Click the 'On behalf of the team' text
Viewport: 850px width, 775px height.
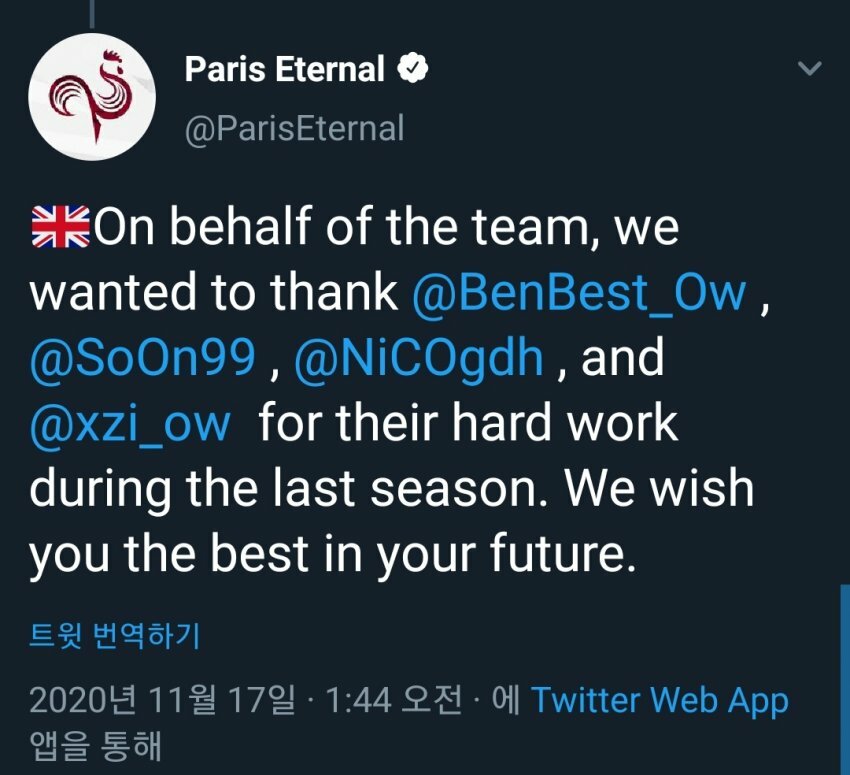[344, 227]
